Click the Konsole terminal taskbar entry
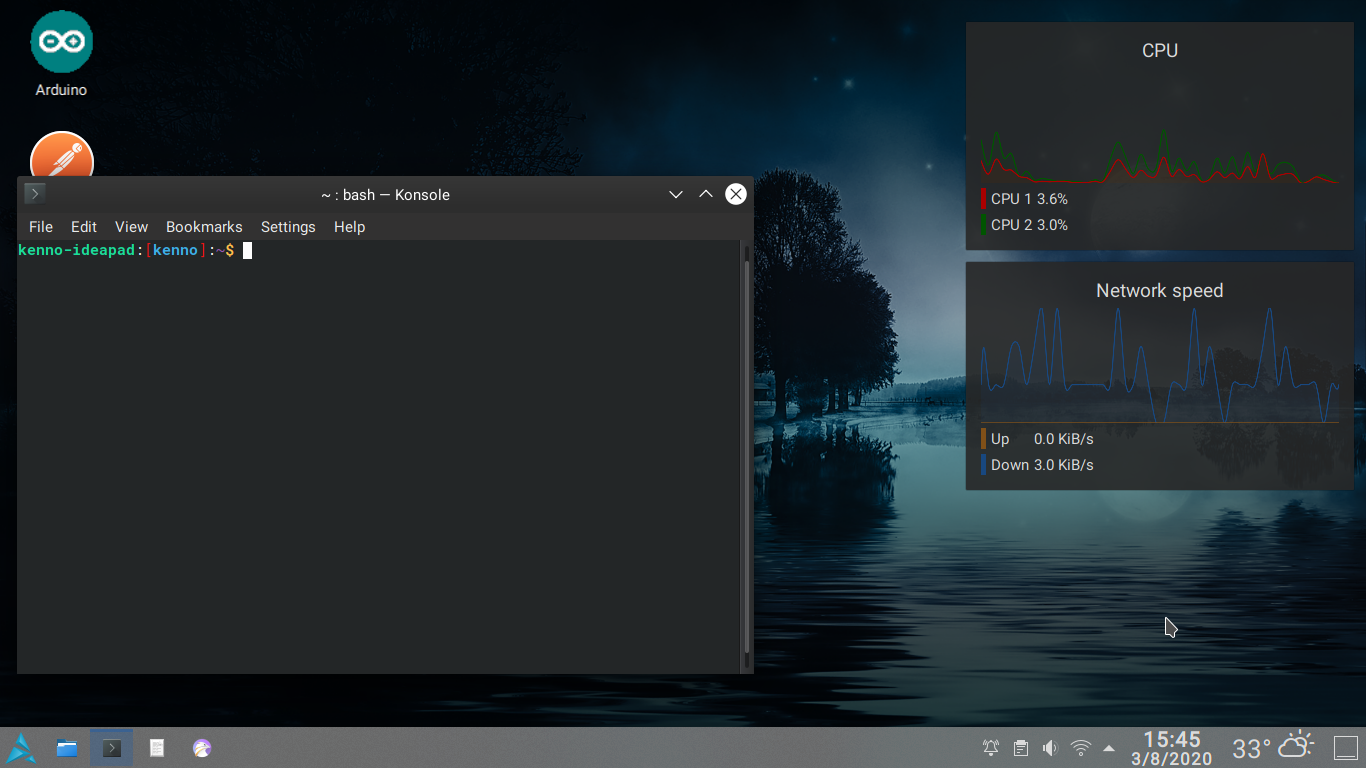 pyautogui.click(x=112, y=748)
